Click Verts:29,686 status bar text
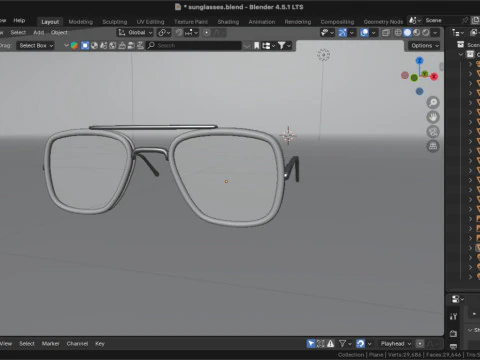The height and width of the screenshot is (360, 480). (404, 355)
